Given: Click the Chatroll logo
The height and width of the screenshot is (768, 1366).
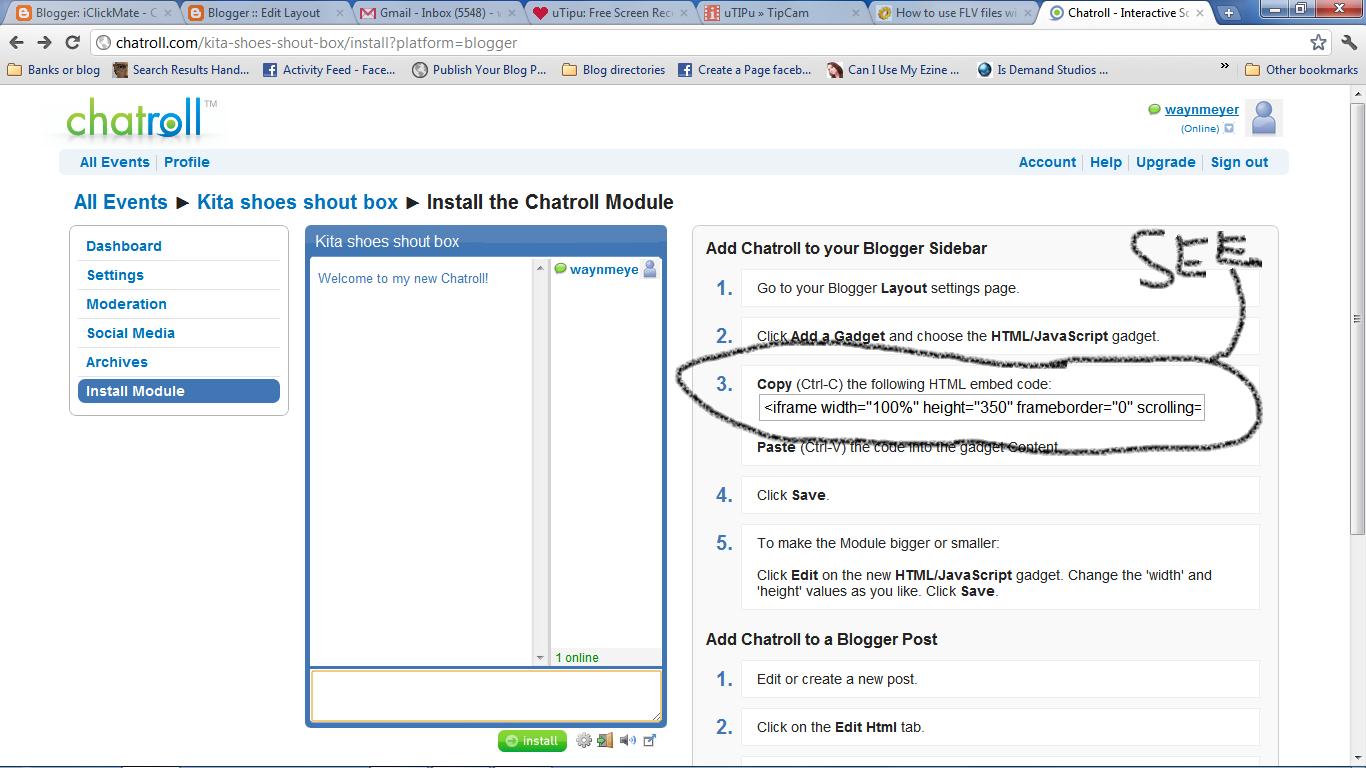Looking at the screenshot, I should (x=135, y=118).
